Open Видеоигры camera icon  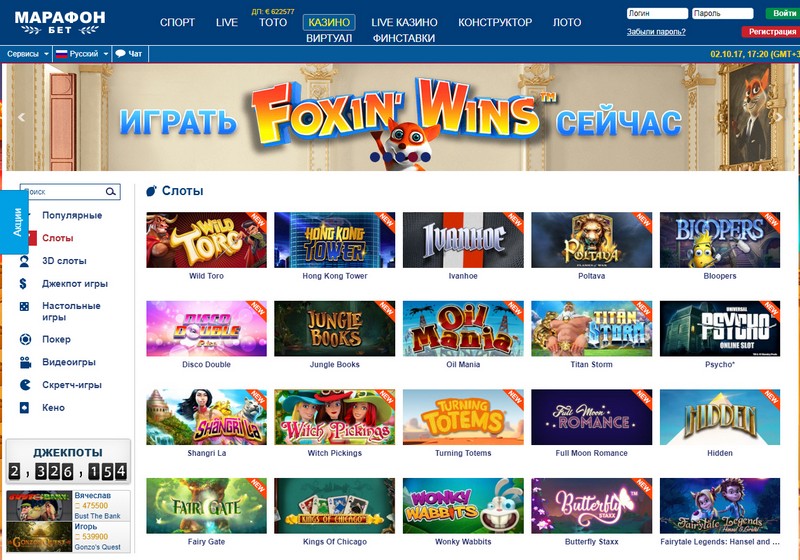25,362
